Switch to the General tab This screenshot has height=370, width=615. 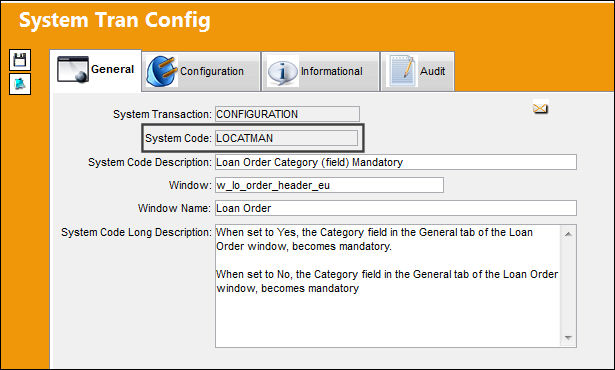pyautogui.click(x=96, y=70)
